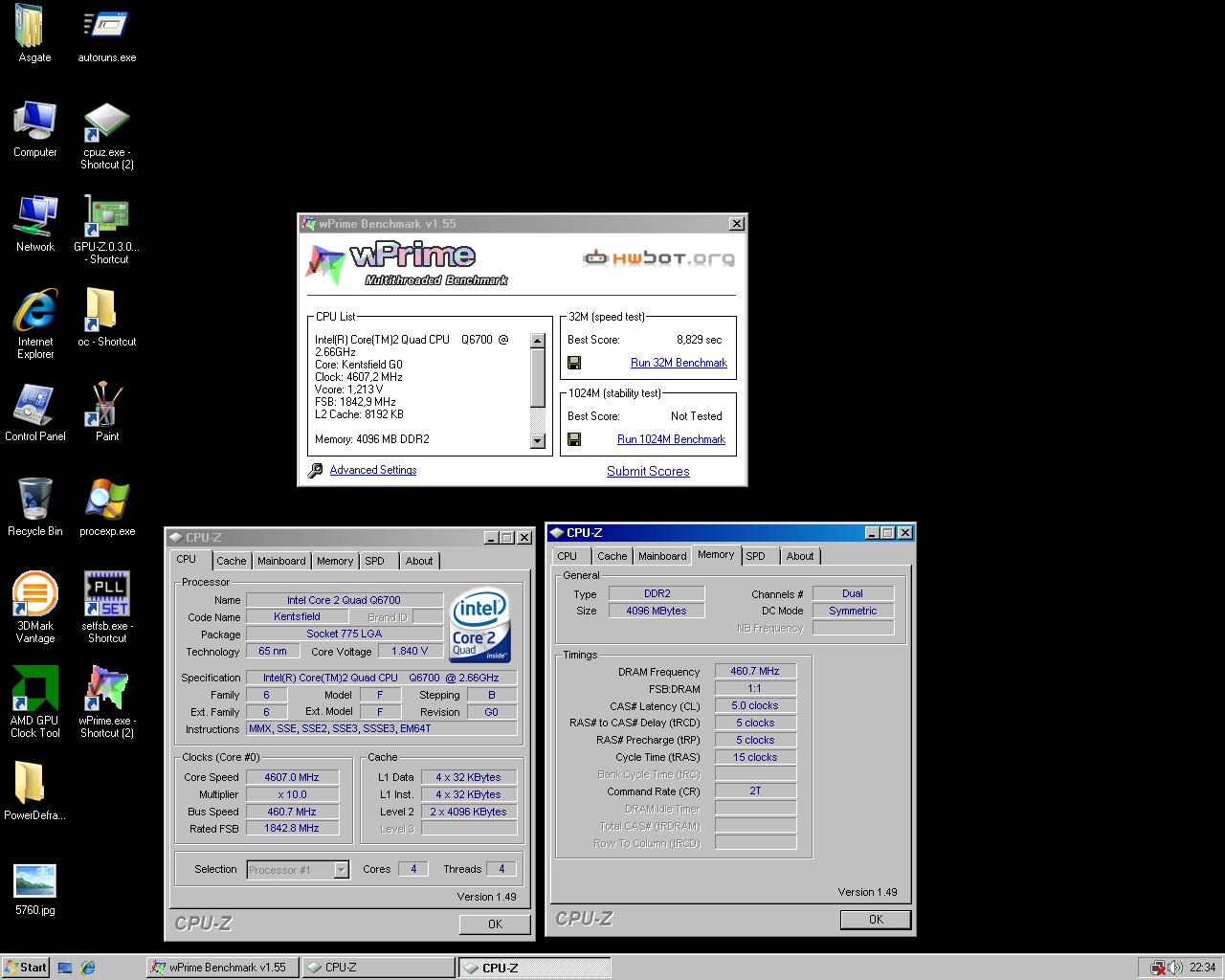This screenshot has width=1225, height=980.
Task: Click the Advanced Settings keys icon in wPrime
Action: point(315,470)
